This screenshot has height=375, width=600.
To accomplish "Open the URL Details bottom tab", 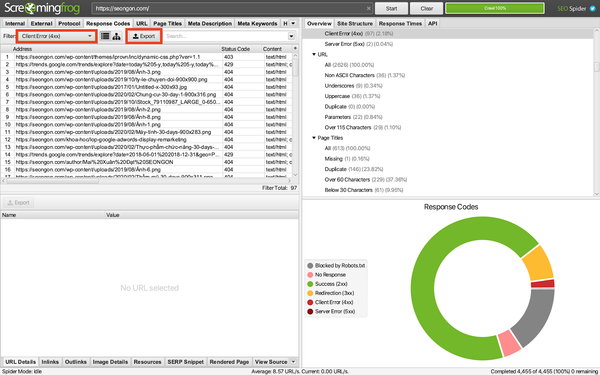I will pos(21,362).
